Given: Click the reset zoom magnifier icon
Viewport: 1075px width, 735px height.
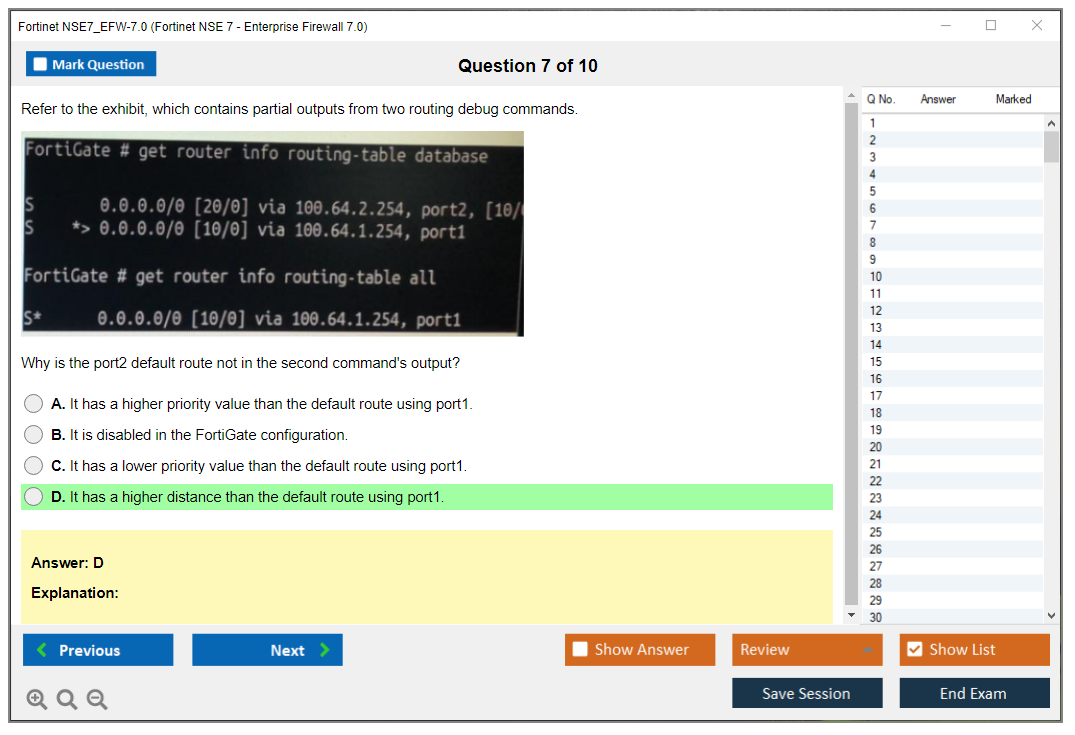Looking at the screenshot, I should coord(67,700).
